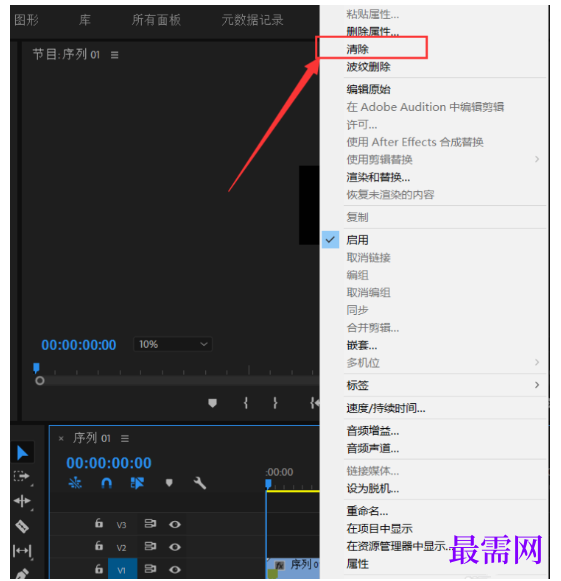Toggle insert sequences as nests icon
Image resolution: width=561 pixels, height=581 pixels.
pos(75,483)
